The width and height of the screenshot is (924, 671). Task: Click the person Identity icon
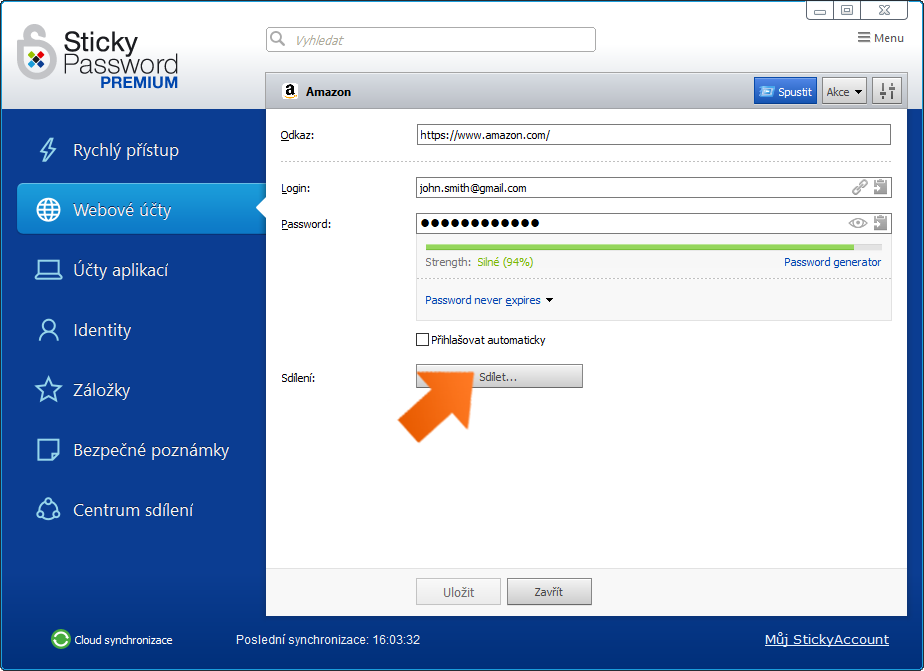pyautogui.click(x=48, y=330)
